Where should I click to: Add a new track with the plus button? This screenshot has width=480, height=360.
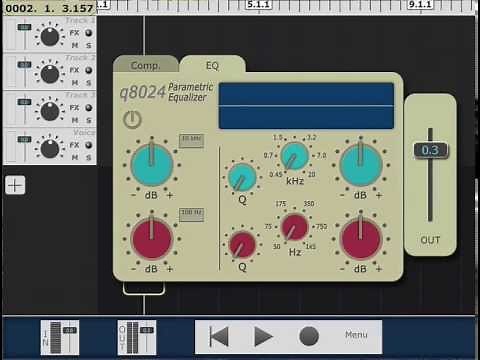[x=15, y=185]
